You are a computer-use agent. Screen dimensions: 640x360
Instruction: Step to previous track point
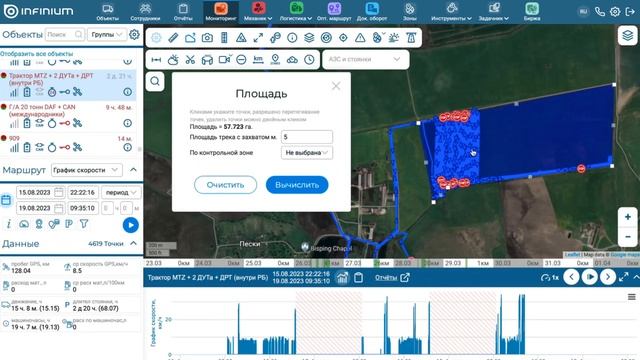tap(571, 277)
